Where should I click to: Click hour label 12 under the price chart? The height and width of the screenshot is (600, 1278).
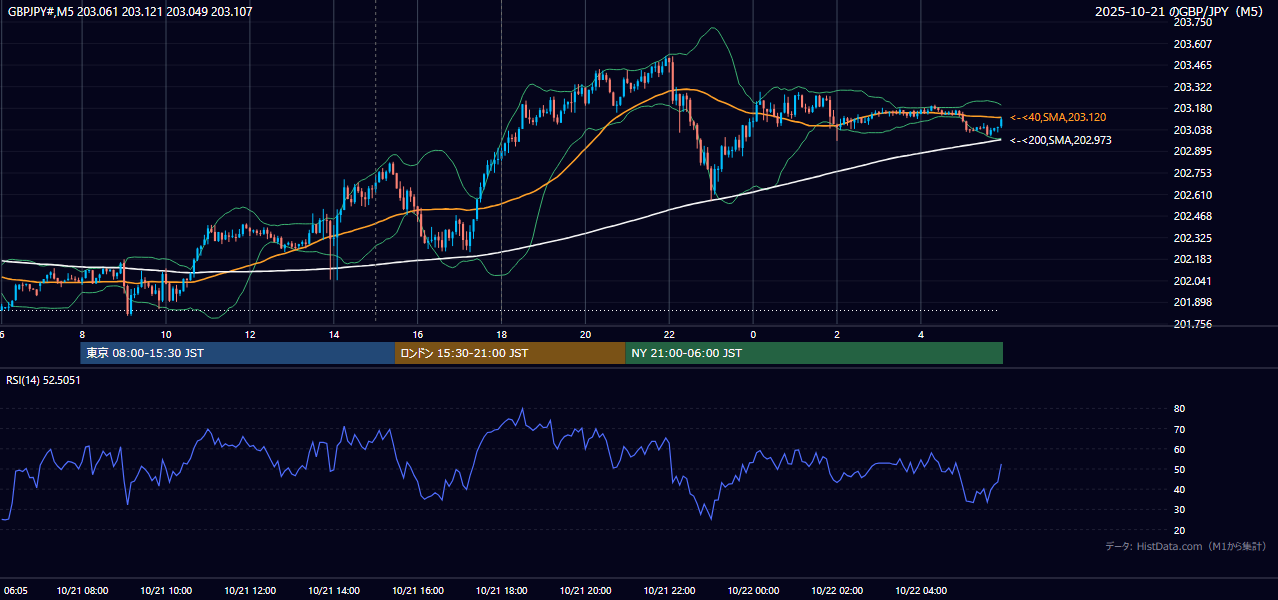(250, 335)
